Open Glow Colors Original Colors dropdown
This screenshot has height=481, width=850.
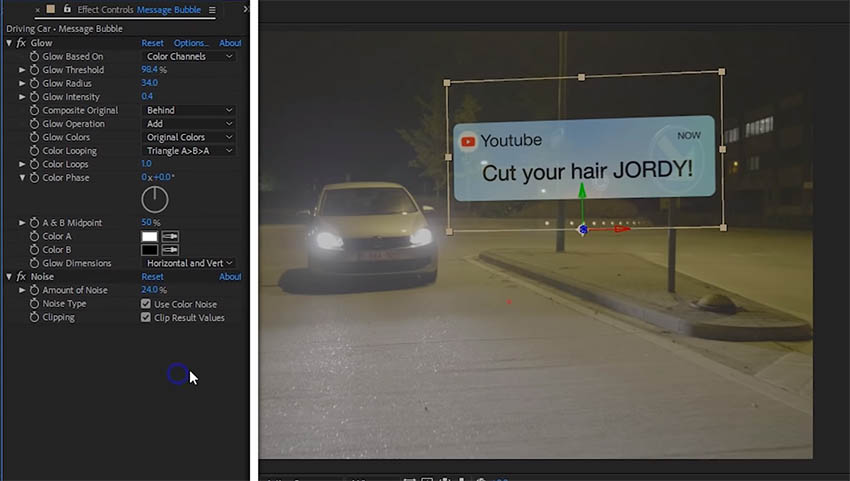tap(189, 137)
